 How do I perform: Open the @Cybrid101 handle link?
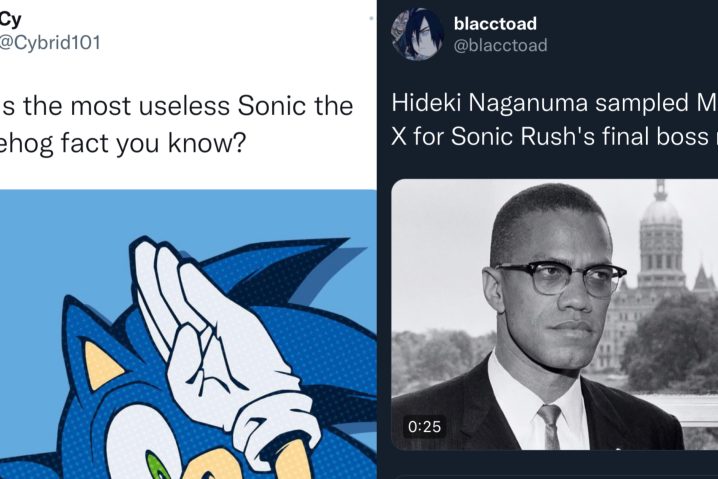pyautogui.click(x=50, y=42)
